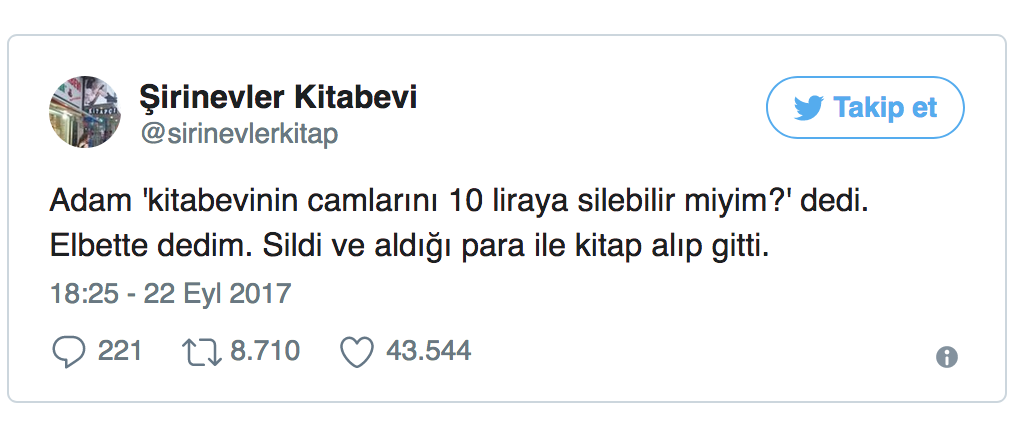This screenshot has height=428, width=1024.
Task: Follow the account with Takip et
Action: click(x=864, y=107)
